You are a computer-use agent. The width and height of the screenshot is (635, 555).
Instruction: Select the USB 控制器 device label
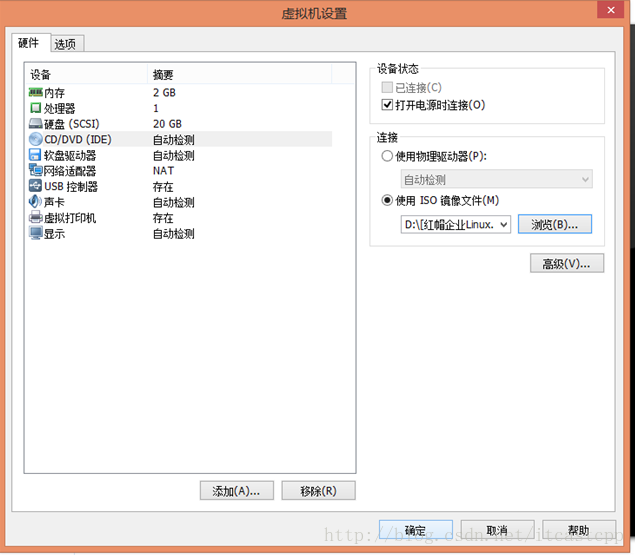click(71, 186)
